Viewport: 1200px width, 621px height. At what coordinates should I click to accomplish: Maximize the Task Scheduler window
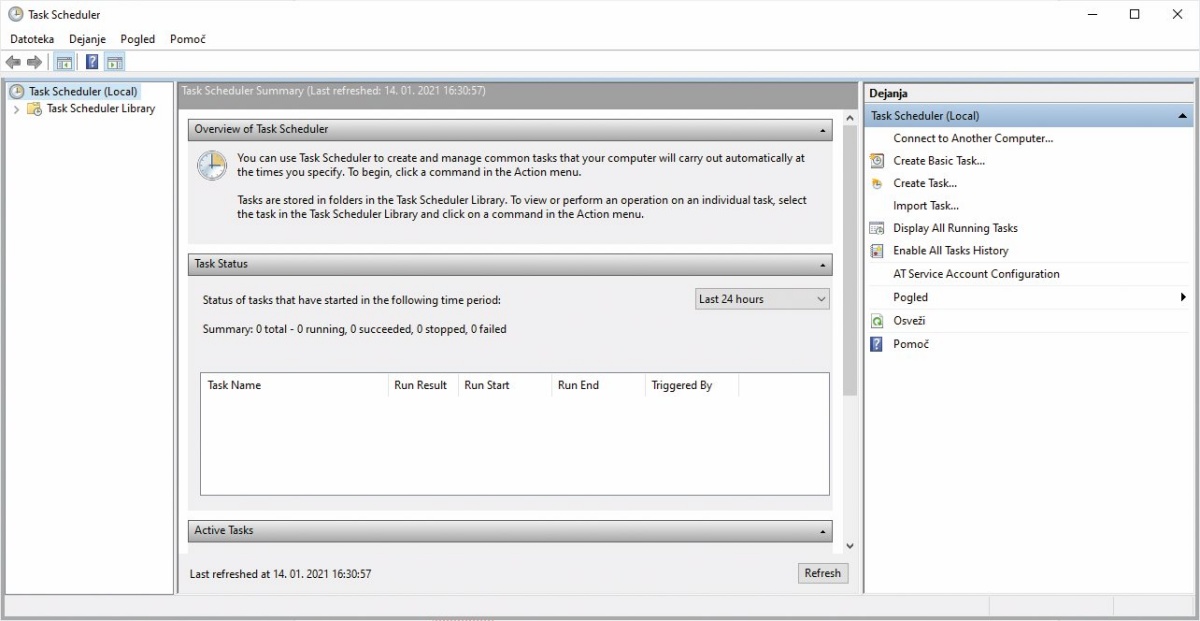[1135, 14]
